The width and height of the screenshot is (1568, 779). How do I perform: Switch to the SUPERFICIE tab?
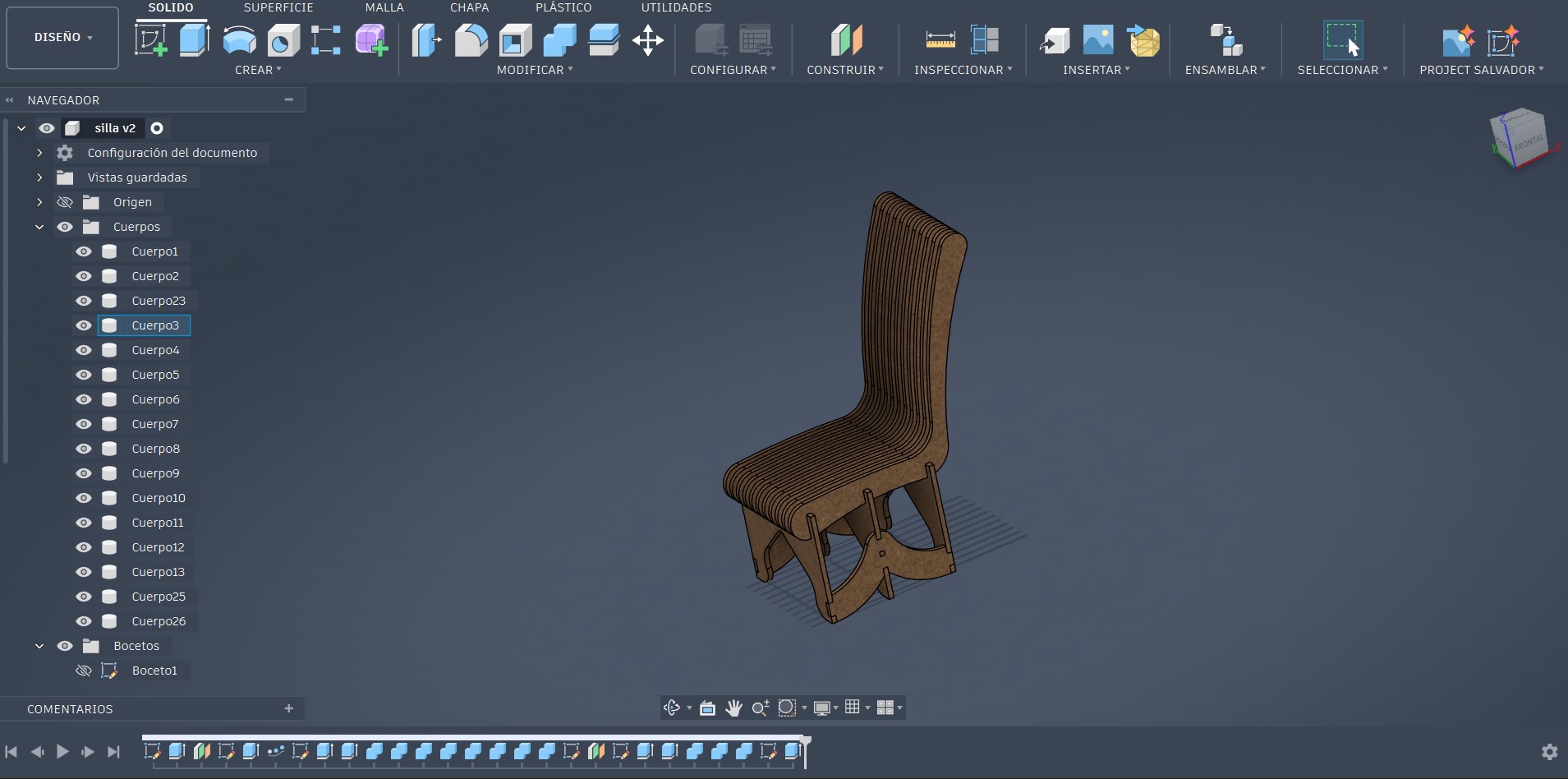point(278,7)
